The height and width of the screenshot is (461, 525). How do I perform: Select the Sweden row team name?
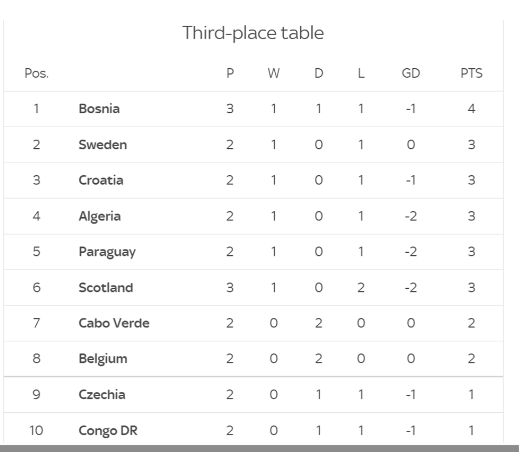click(x=103, y=145)
